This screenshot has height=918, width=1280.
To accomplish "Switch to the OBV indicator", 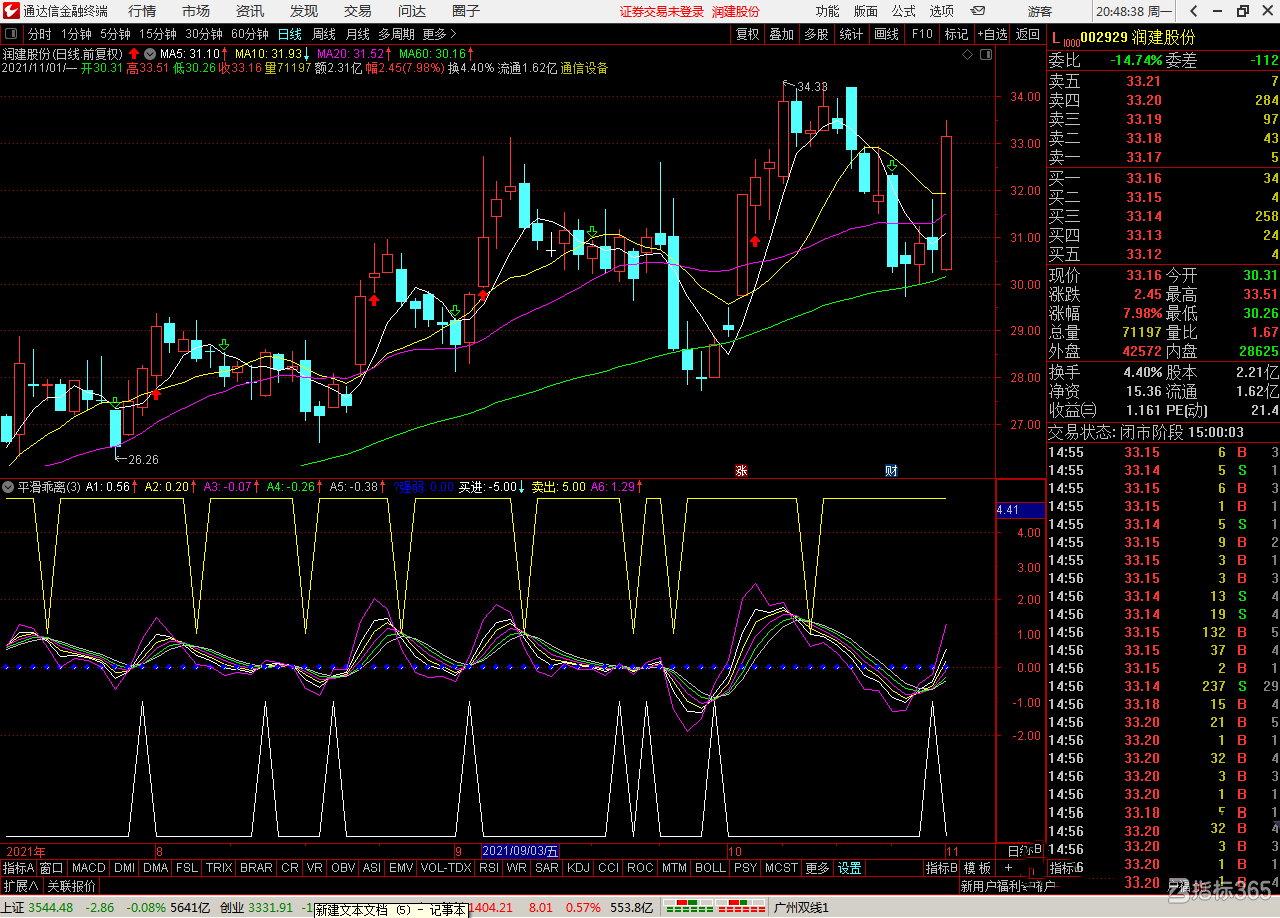I will coord(343,868).
